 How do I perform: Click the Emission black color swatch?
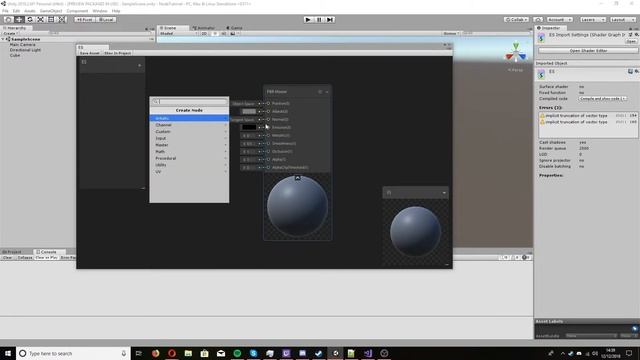[x=249, y=127]
